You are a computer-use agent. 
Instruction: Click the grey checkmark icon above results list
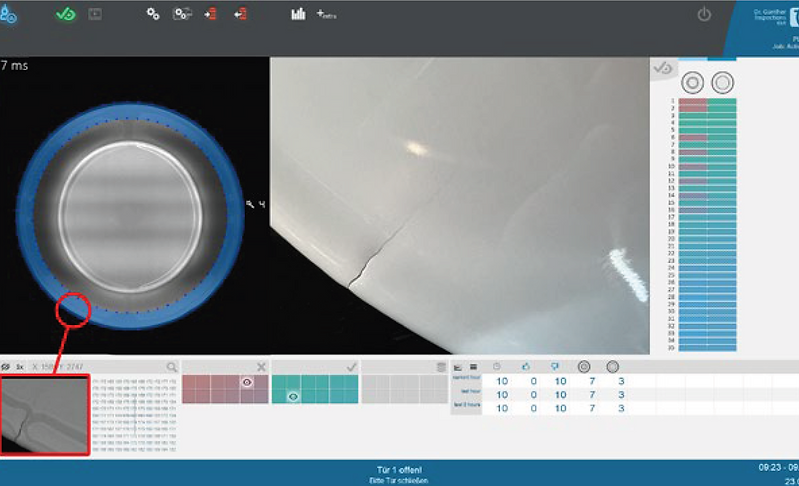click(x=662, y=68)
